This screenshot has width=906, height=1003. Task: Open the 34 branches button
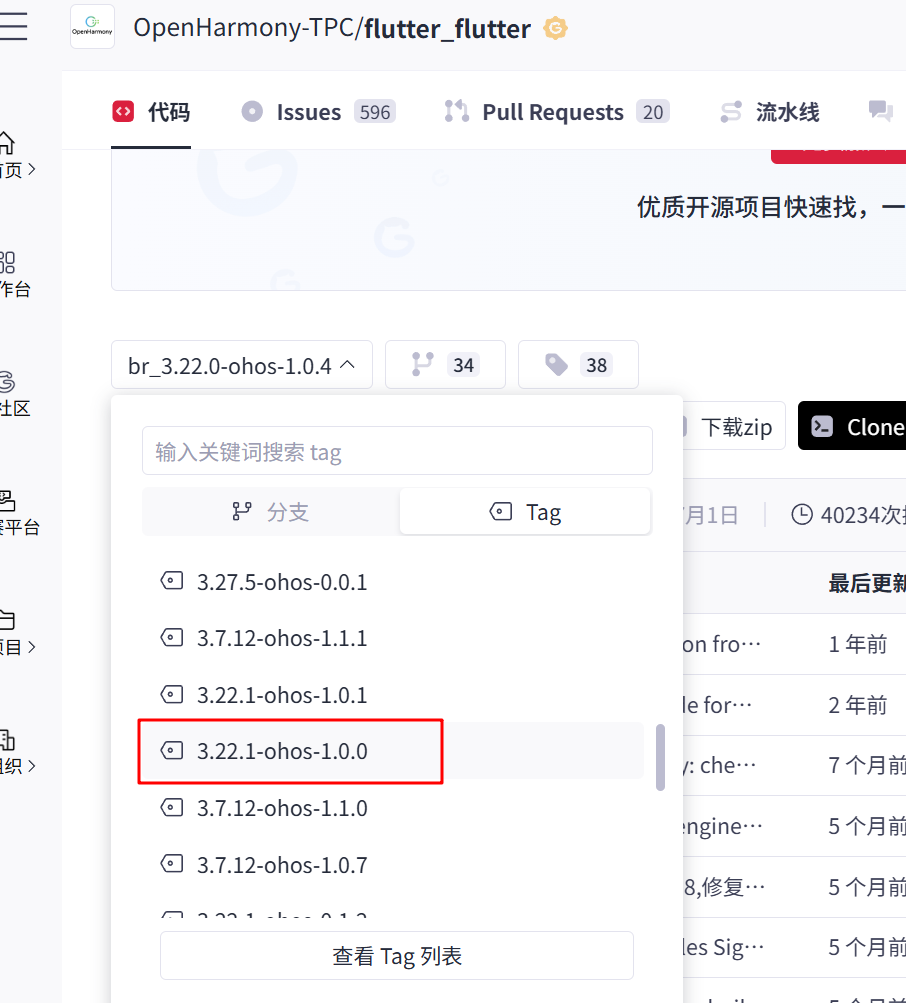click(445, 365)
